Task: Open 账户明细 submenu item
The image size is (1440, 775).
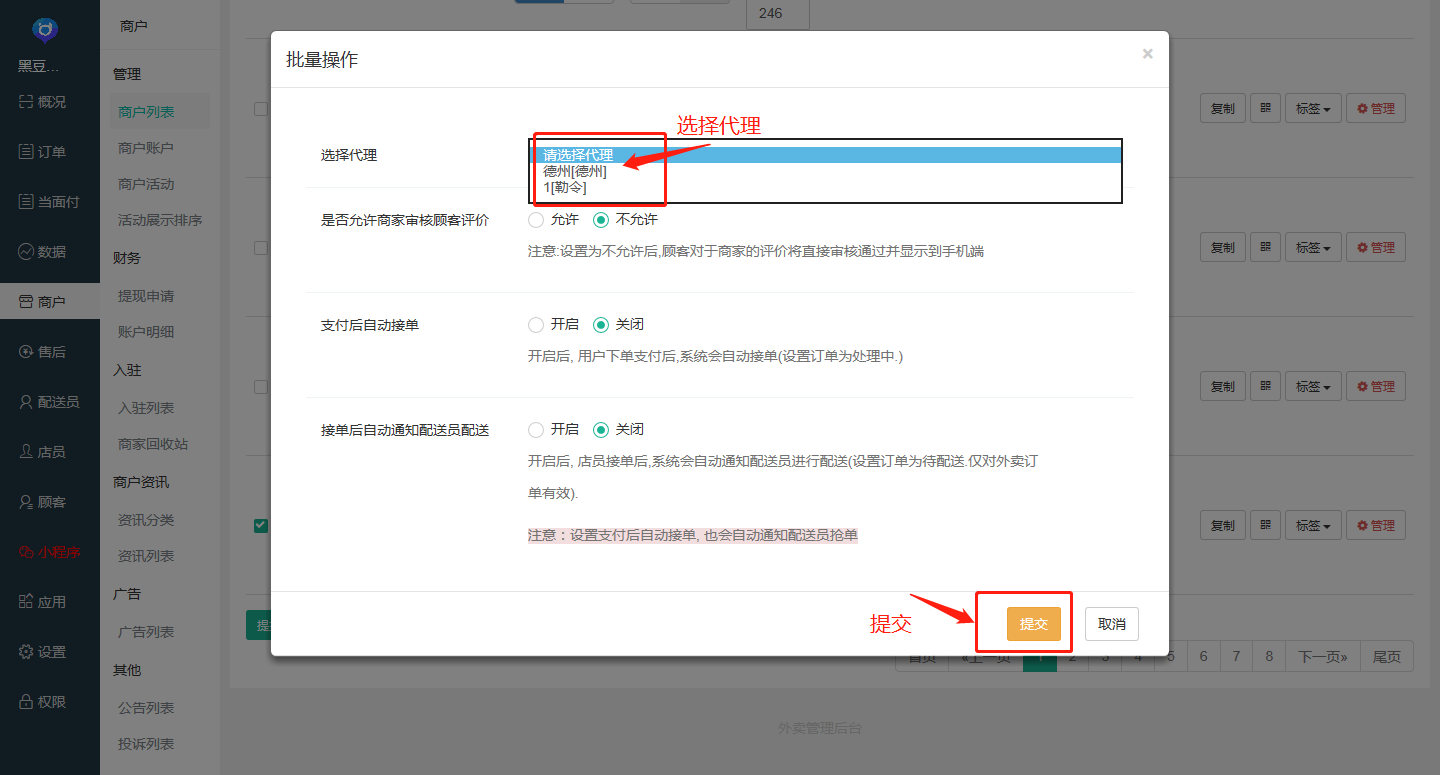Action: pyautogui.click(x=146, y=332)
